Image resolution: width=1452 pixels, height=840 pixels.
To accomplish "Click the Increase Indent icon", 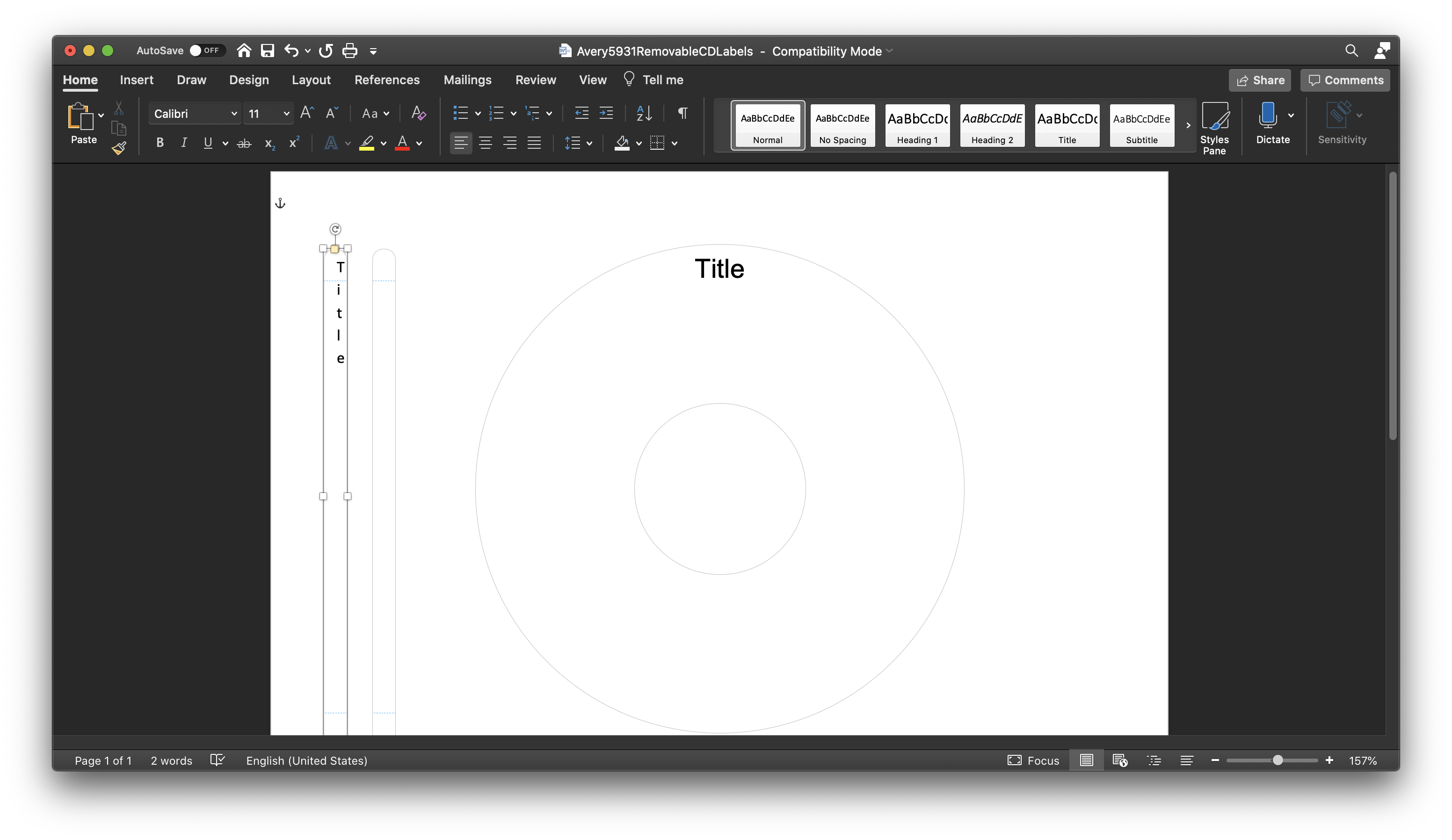I will point(606,113).
